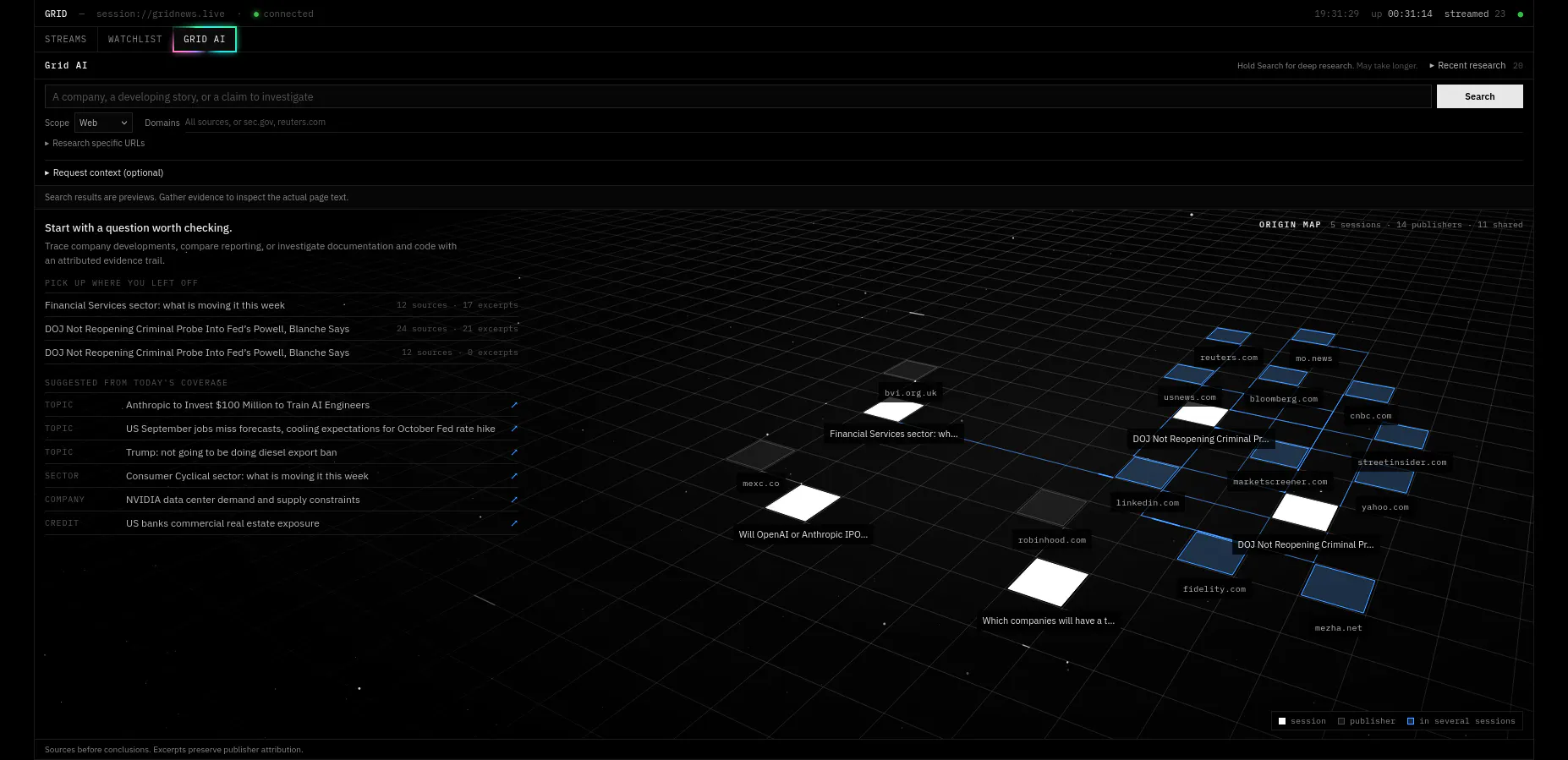Click the mo.news label on the origin map
The height and width of the screenshot is (760, 1568).
point(1314,358)
